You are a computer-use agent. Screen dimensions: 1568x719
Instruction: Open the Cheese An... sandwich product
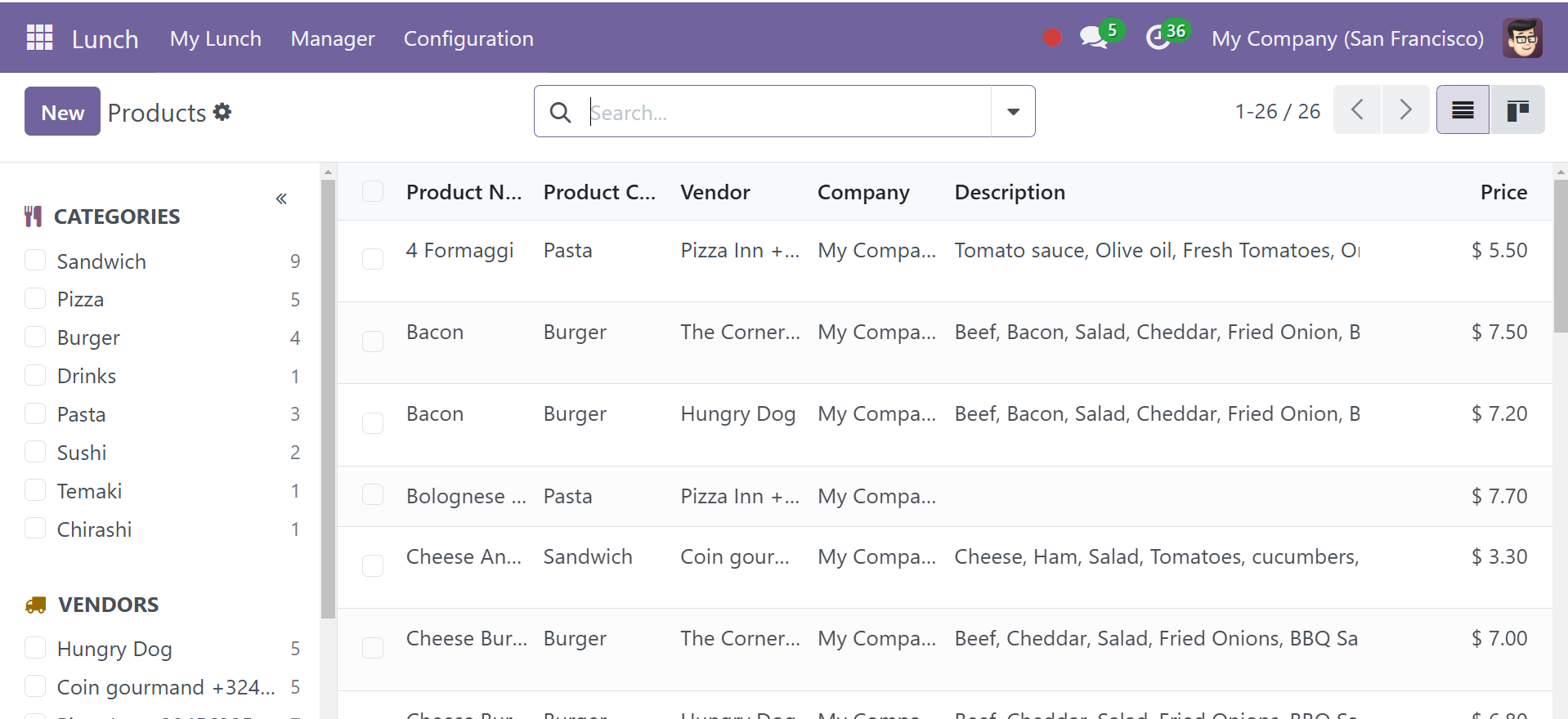pyautogui.click(x=464, y=556)
